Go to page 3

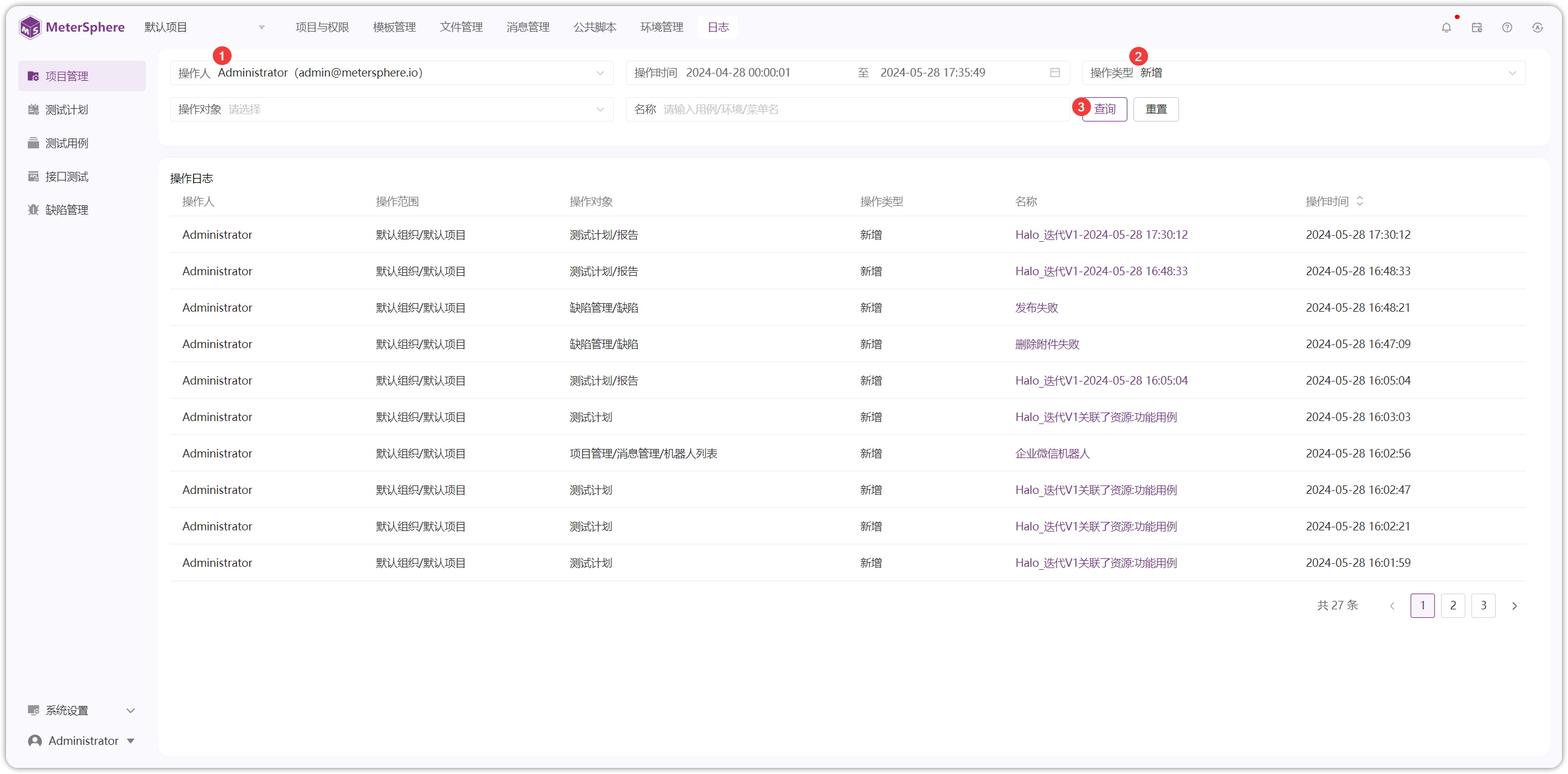(1484, 606)
